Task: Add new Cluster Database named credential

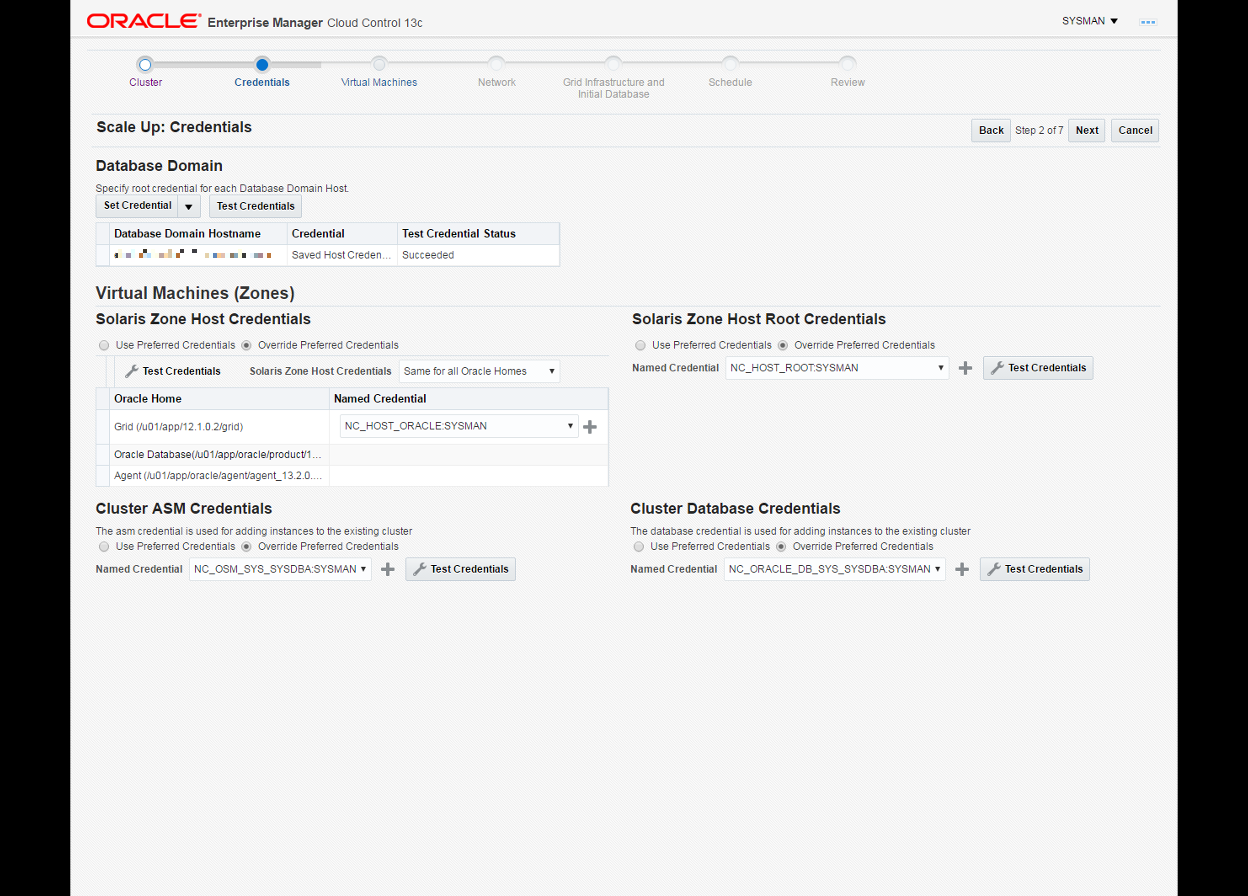Action: coord(962,569)
